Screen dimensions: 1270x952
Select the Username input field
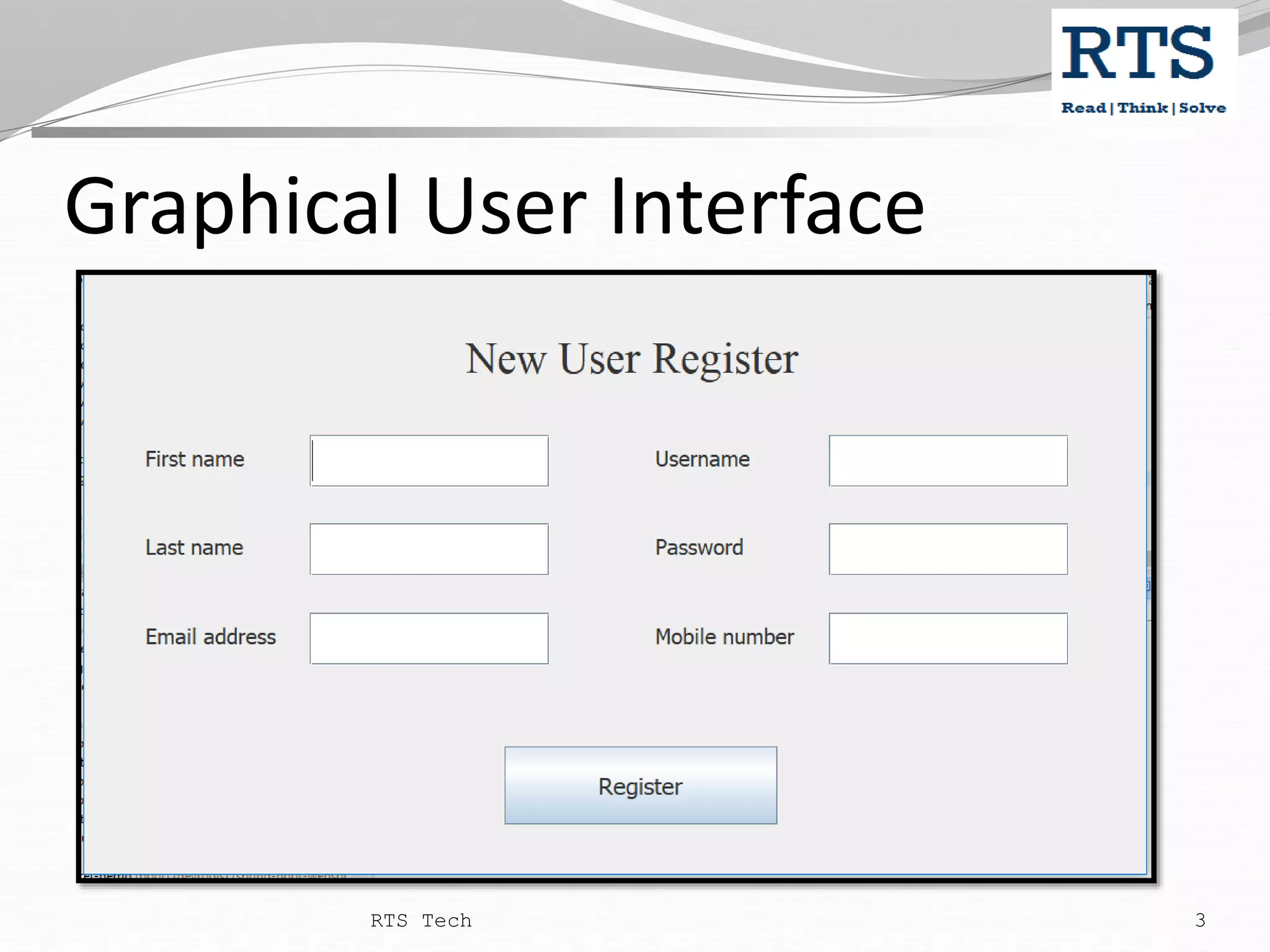pyautogui.click(x=948, y=461)
